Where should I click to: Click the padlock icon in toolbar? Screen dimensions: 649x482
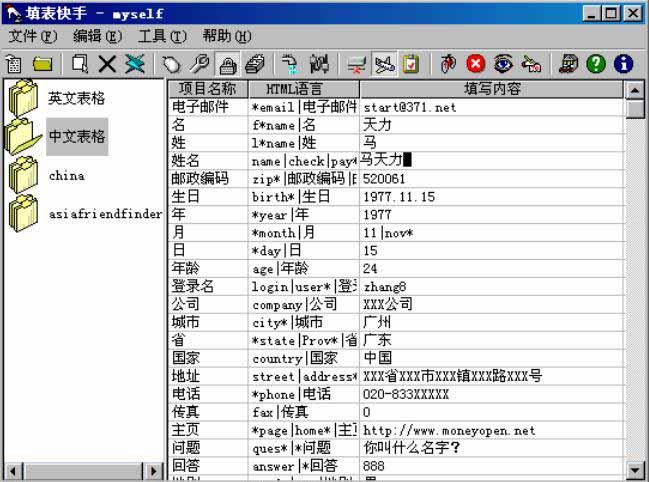(227, 64)
